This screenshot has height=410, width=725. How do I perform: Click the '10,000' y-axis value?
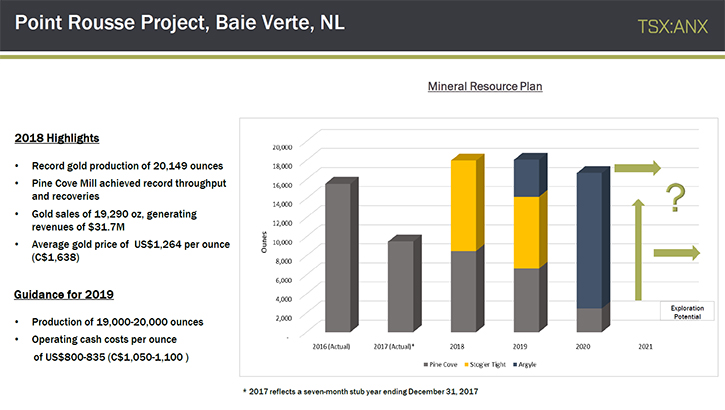[x=282, y=242]
